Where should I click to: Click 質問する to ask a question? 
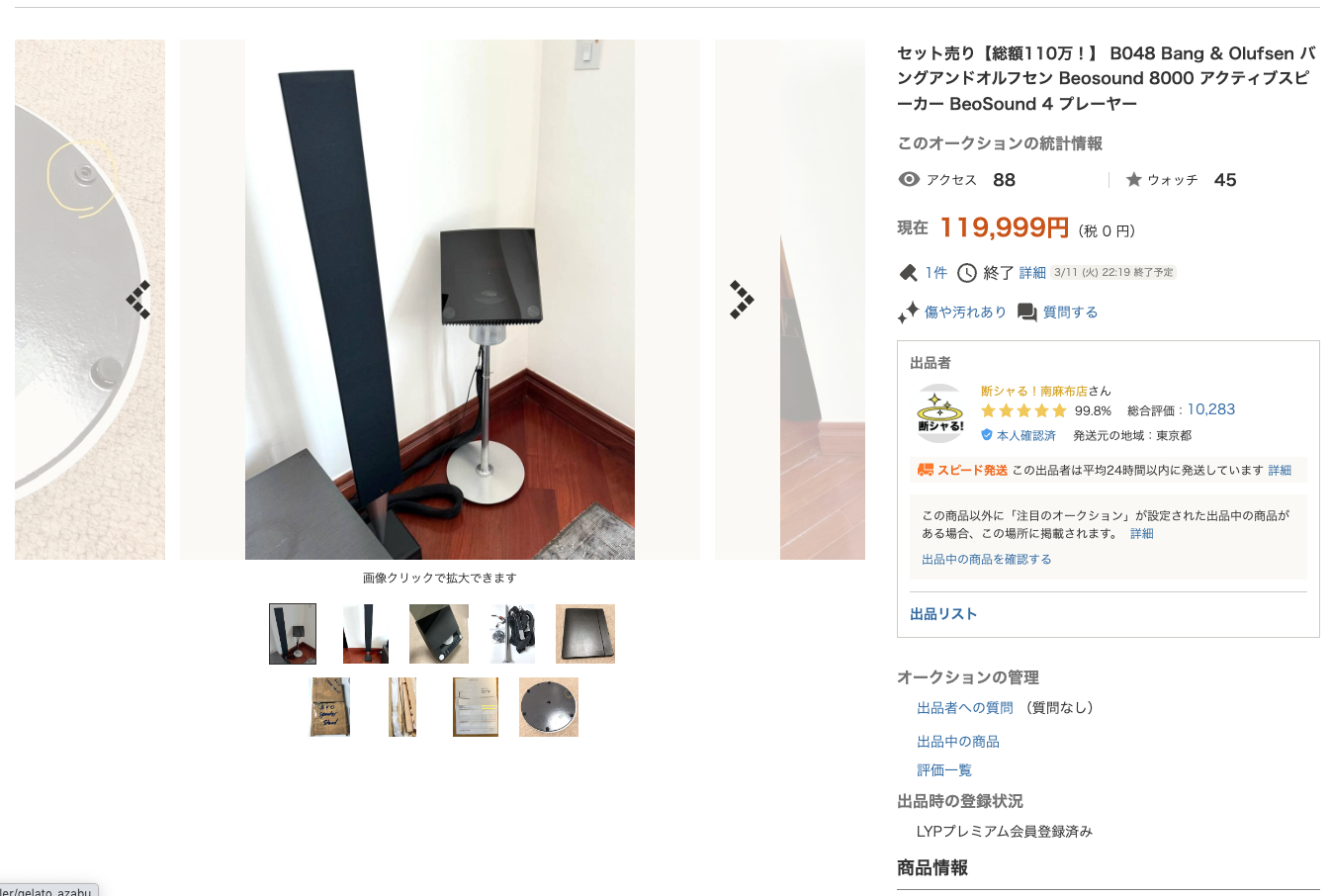click(1070, 312)
